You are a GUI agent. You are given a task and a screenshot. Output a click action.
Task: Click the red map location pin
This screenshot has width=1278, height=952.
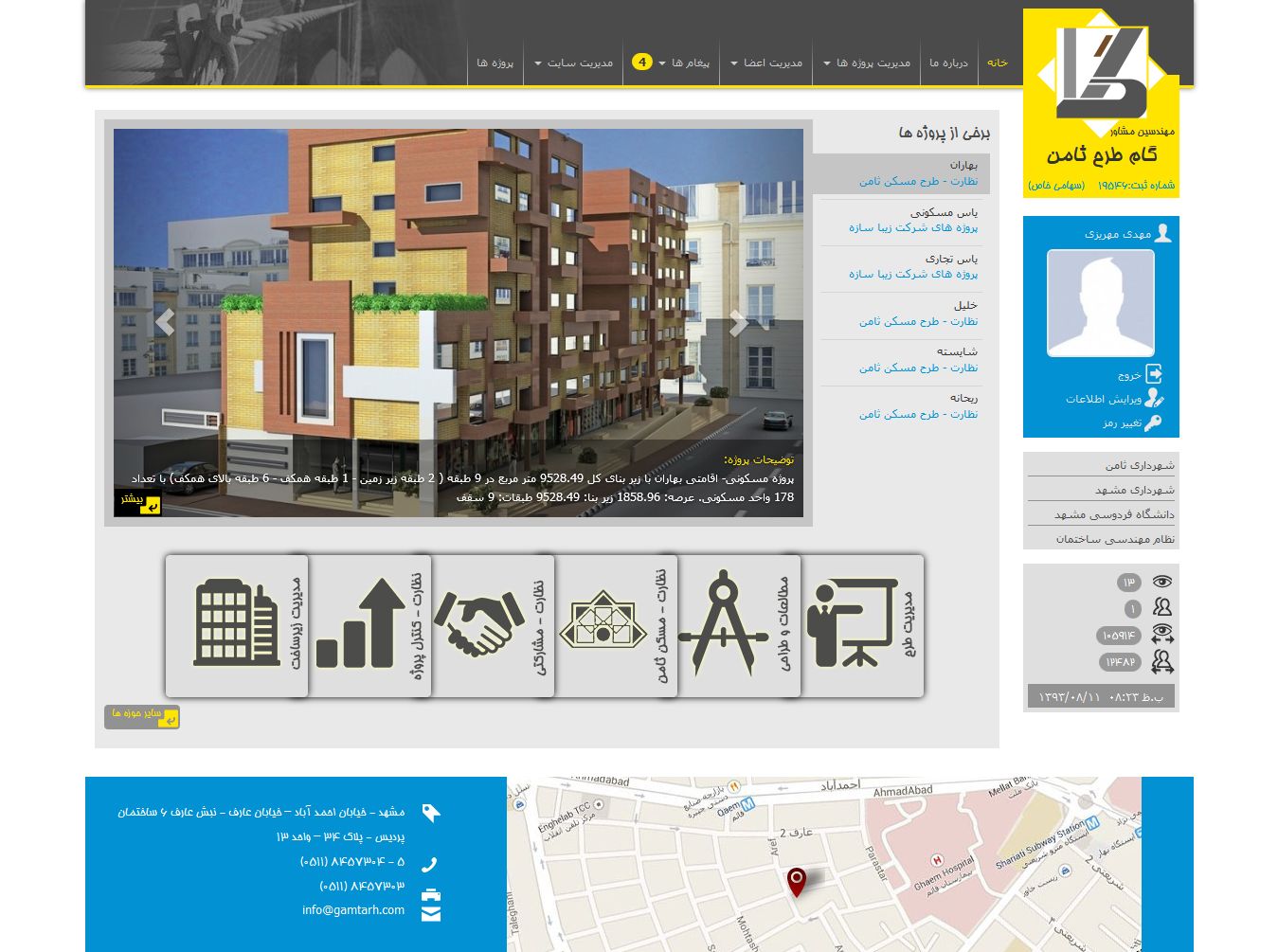pos(797,881)
